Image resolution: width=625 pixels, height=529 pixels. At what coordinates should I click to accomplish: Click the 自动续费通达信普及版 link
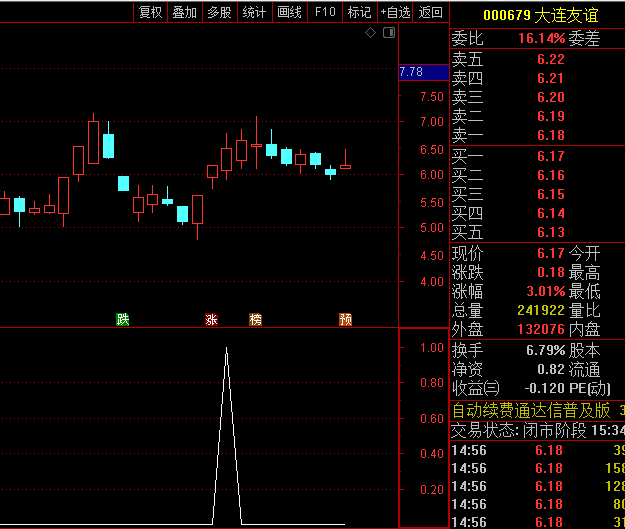click(531, 411)
